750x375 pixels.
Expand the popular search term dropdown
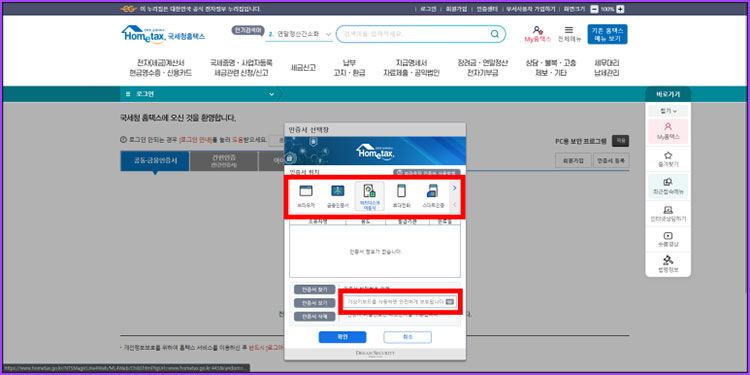(x=329, y=34)
